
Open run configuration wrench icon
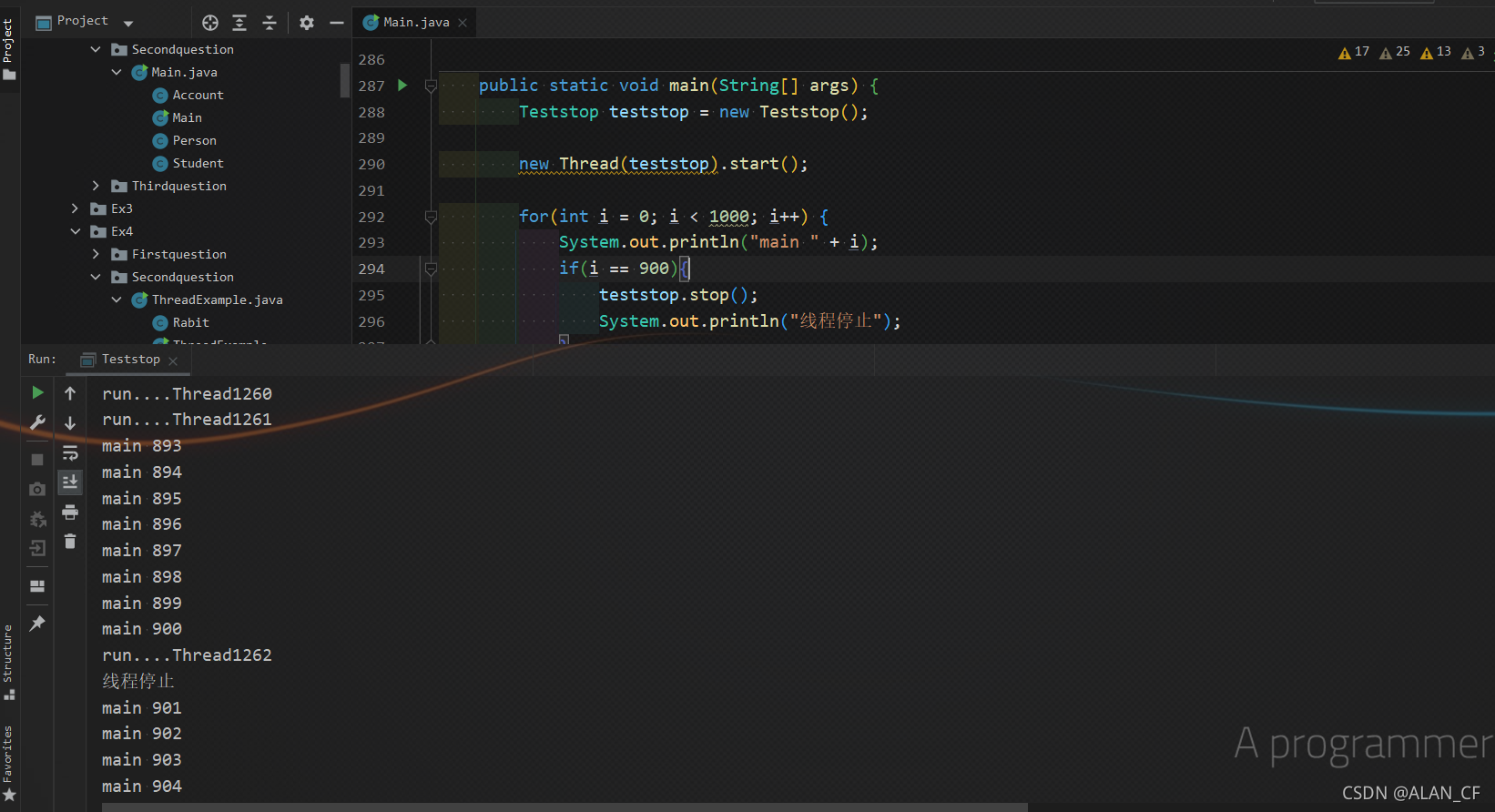pos(37,422)
